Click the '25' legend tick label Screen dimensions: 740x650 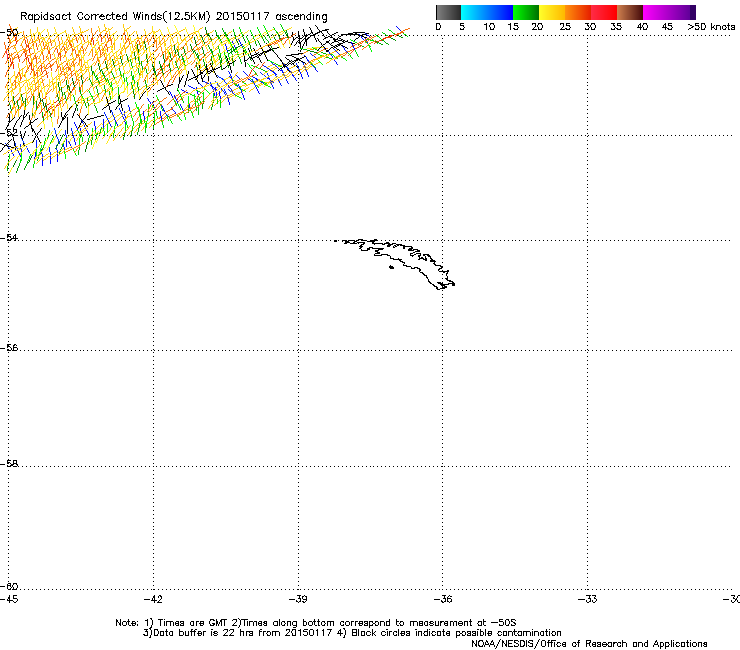coord(565,27)
